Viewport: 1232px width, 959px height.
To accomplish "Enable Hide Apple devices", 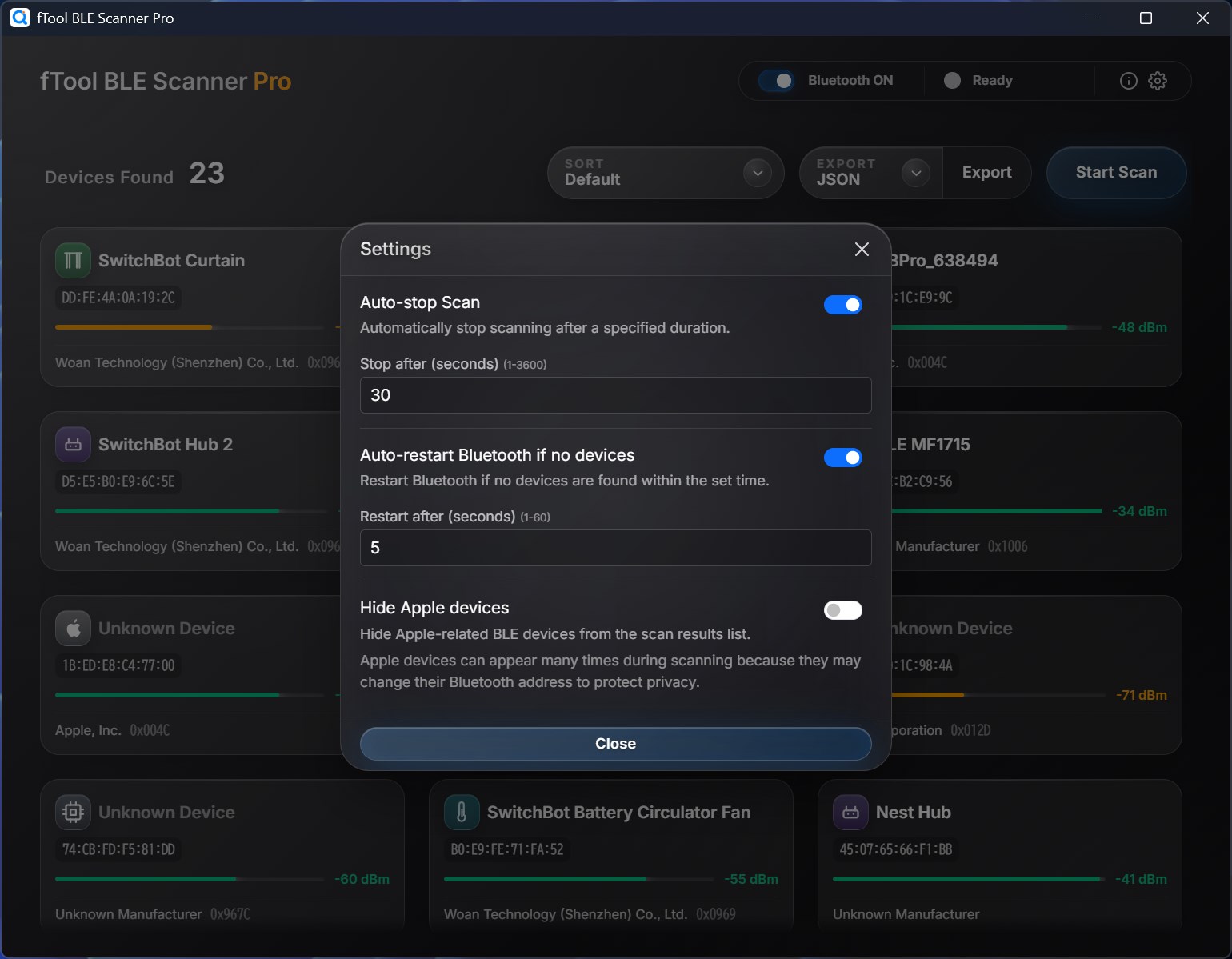I will click(x=842, y=610).
